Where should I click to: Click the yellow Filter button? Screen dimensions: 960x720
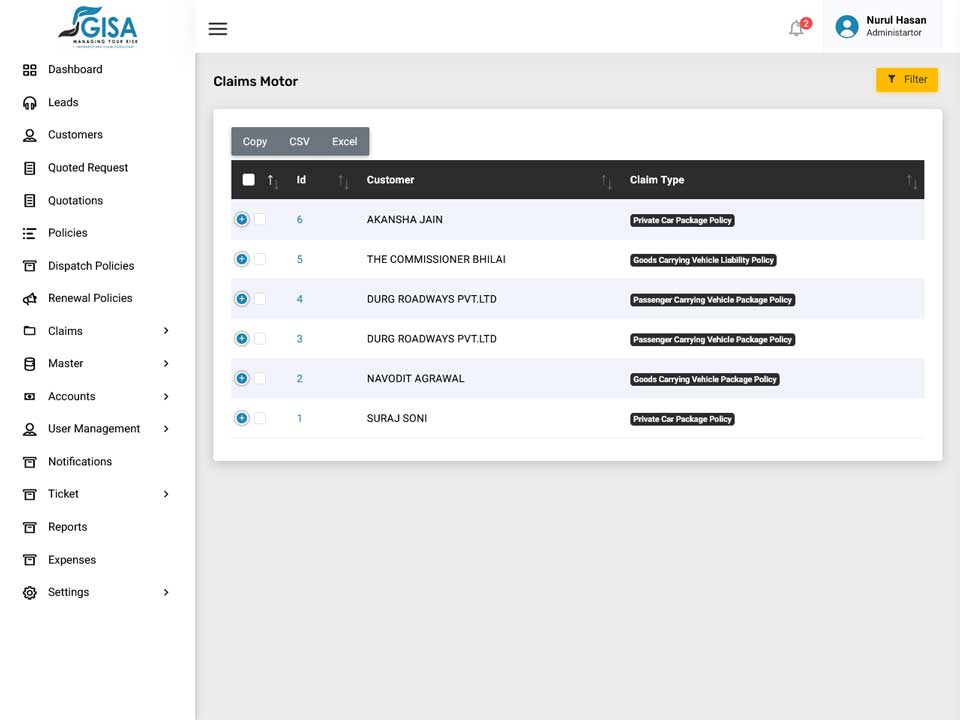(907, 80)
